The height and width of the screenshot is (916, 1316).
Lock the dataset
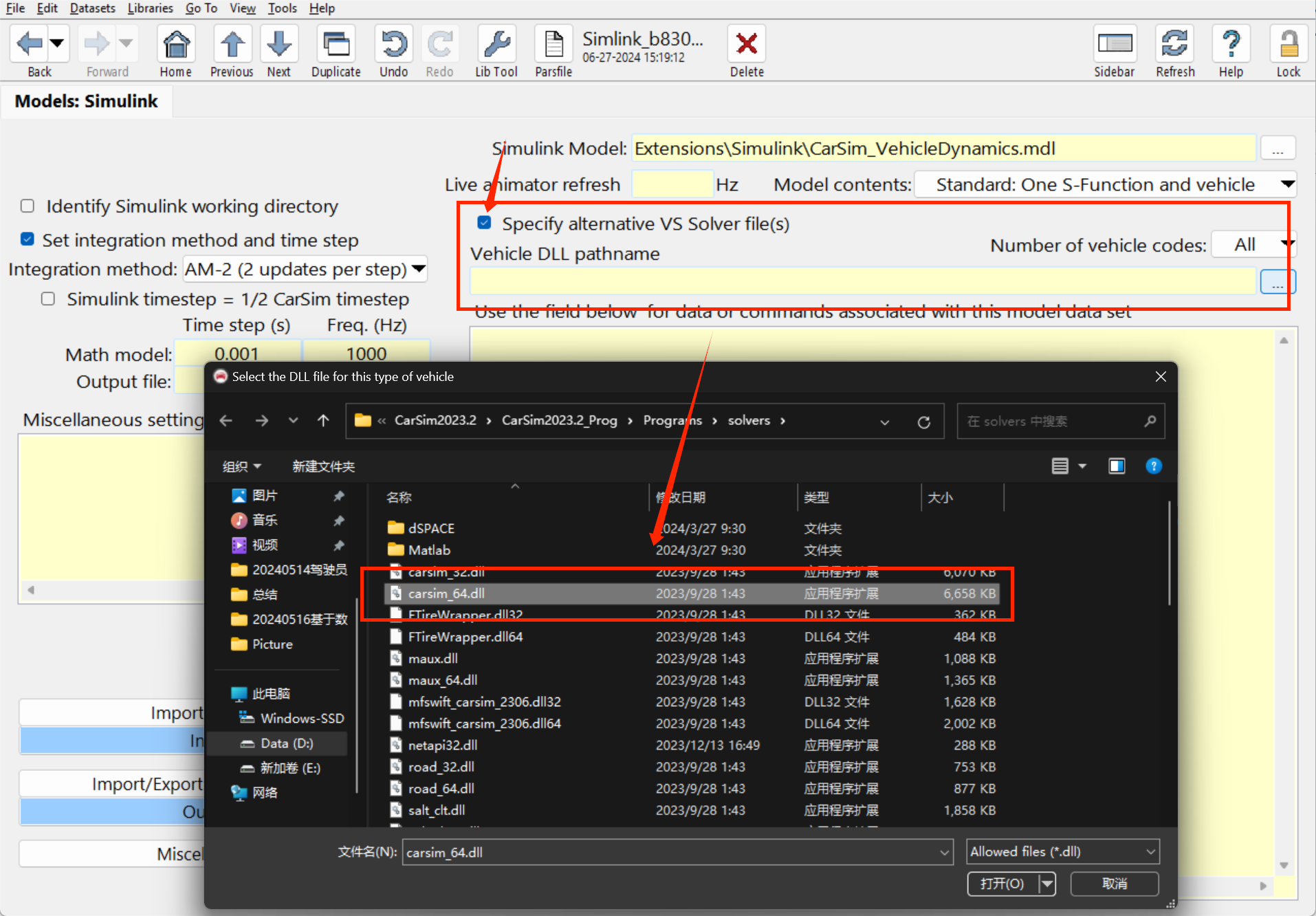tap(1288, 52)
